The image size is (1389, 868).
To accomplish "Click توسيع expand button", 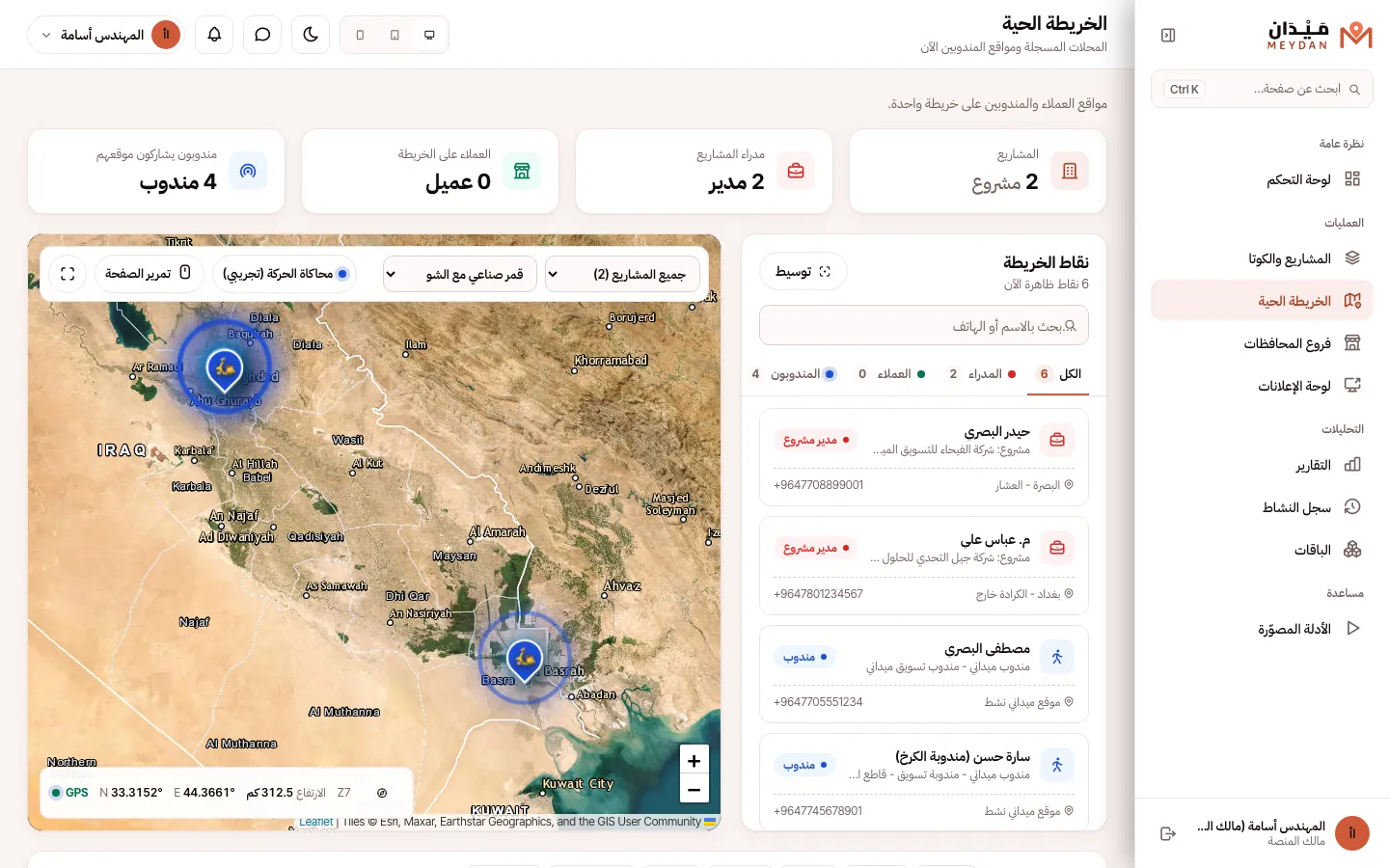I will pos(803,272).
